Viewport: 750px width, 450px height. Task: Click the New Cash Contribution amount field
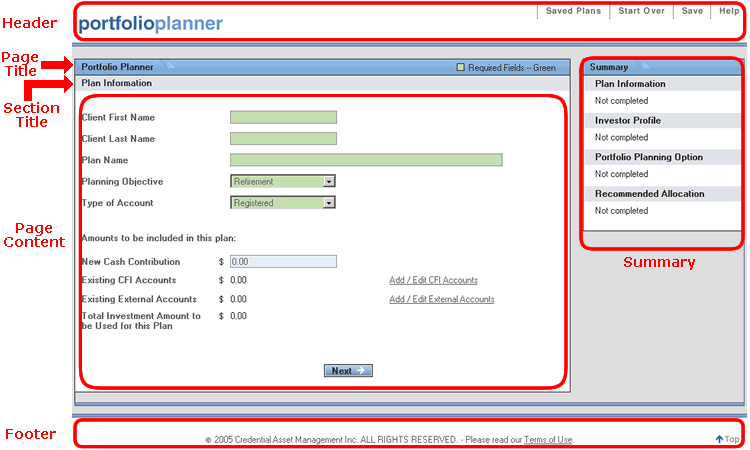[x=283, y=262]
